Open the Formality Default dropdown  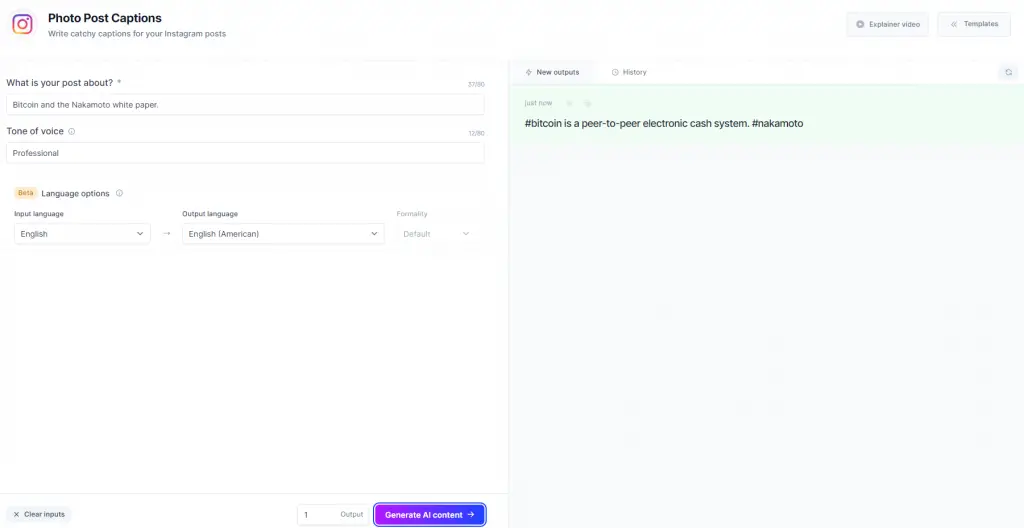(x=436, y=234)
